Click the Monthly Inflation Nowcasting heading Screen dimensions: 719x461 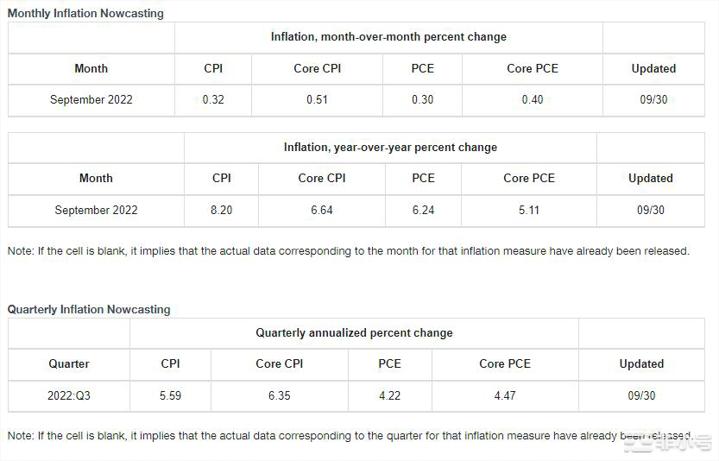(x=86, y=13)
